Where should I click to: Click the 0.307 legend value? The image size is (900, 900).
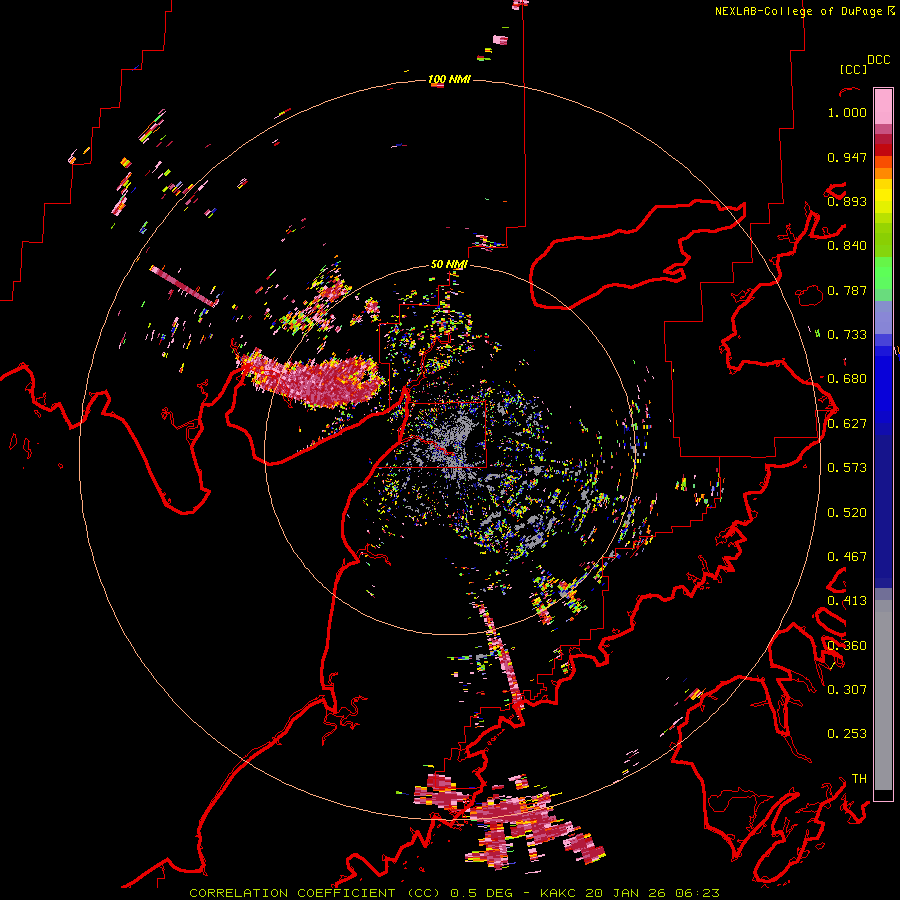tap(847, 689)
